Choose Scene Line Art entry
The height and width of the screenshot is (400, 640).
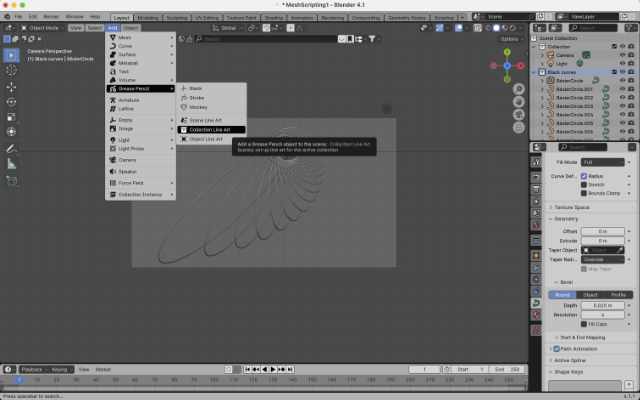(x=211, y=120)
